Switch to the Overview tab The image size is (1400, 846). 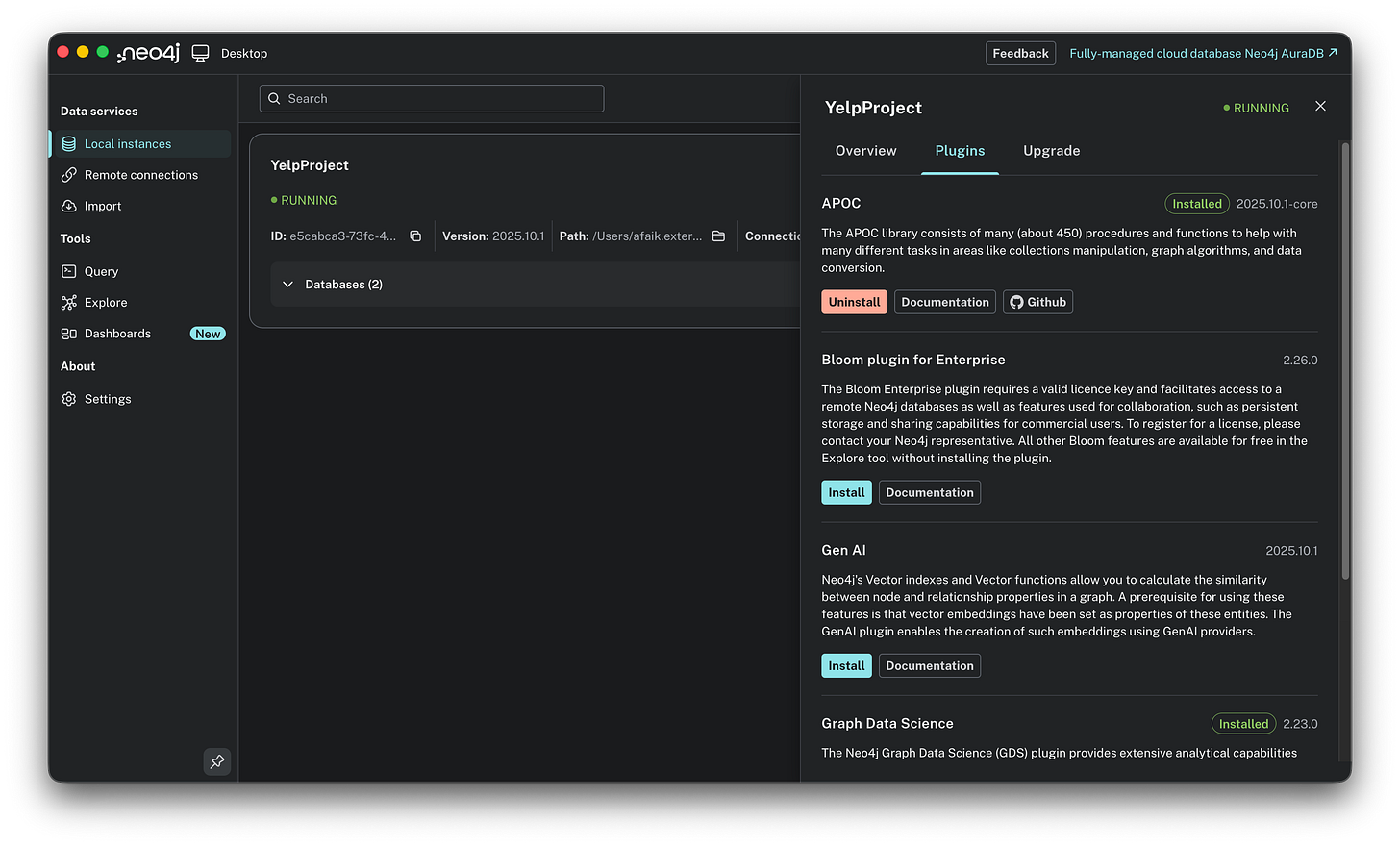(864, 151)
